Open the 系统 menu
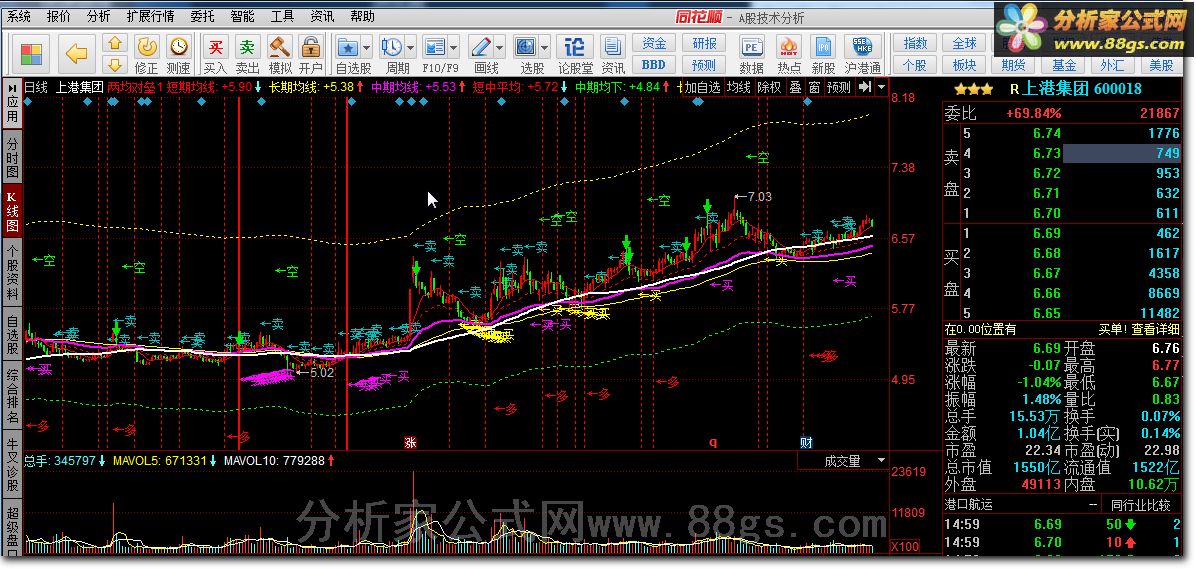 pos(19,17)
